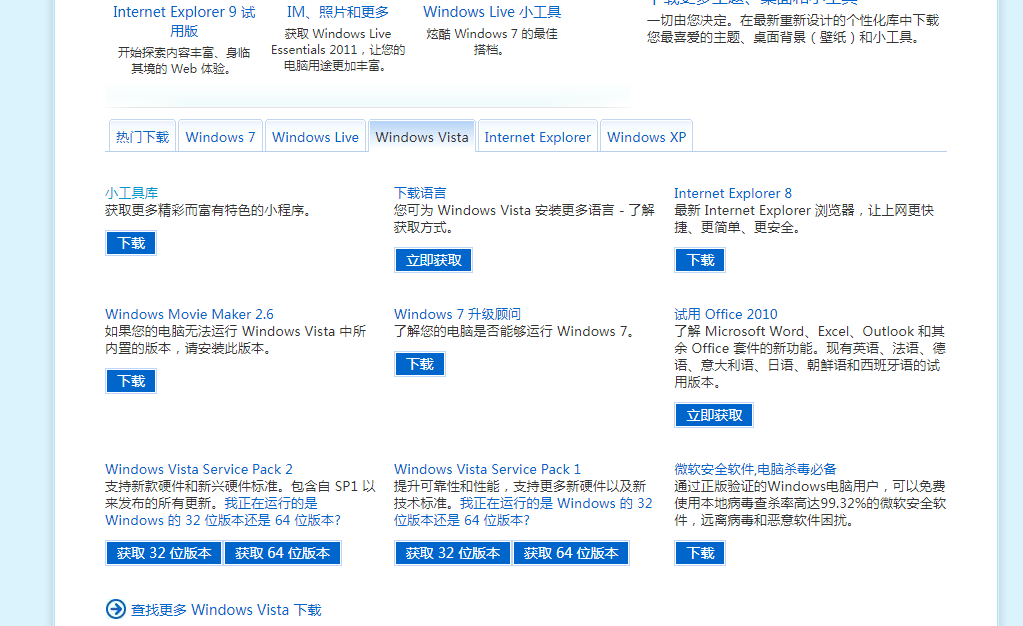Image resolution: width=1023 pixels, height=626 pixels.
Task: Get 64-bit version of Vista Service Pack 1
Action: [571, 553]
